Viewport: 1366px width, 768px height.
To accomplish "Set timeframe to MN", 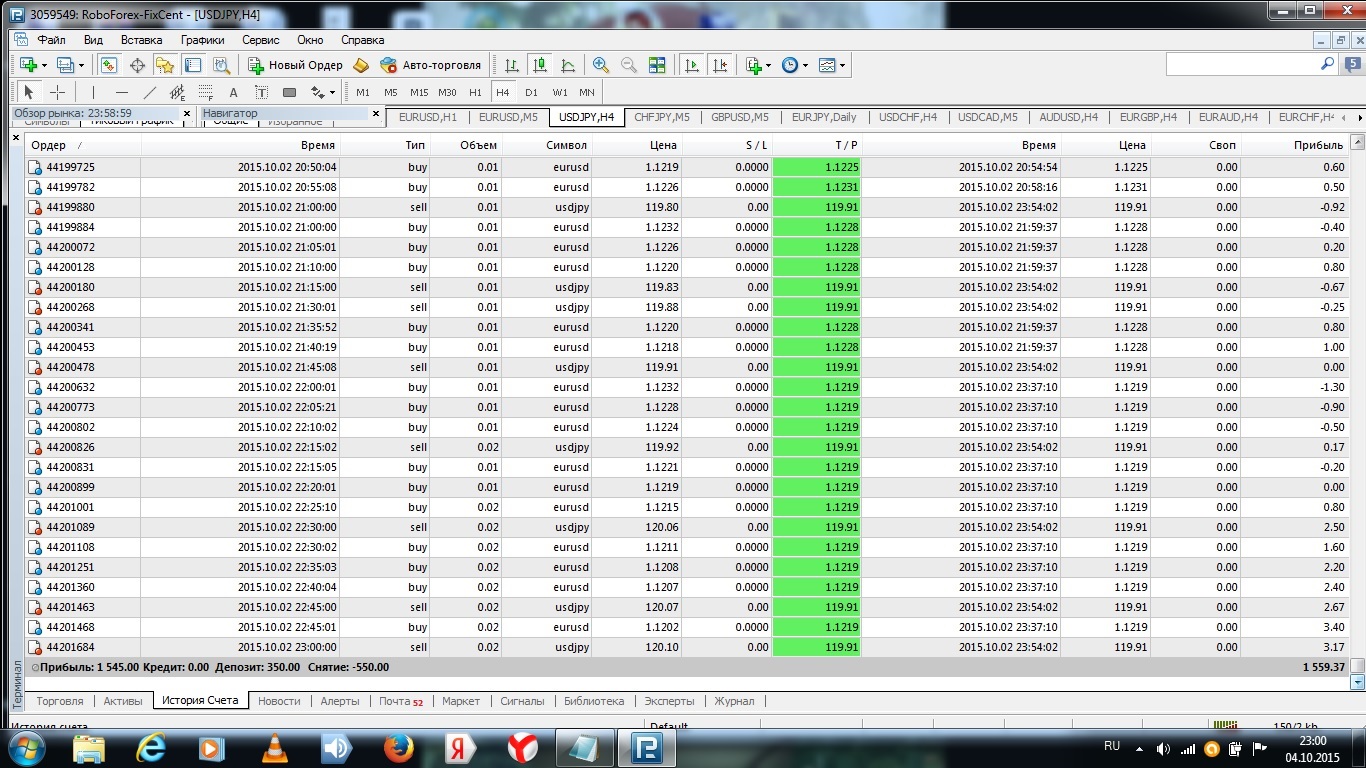I will tap(587, 92).
